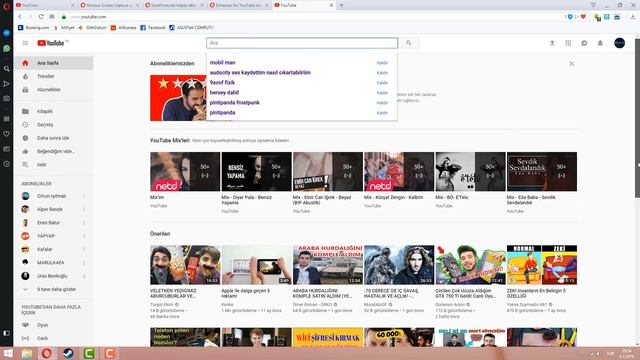Open the Mix'im playlist thumbnail
This screenshot has height=360, width=640.
(x=185, y=171)
